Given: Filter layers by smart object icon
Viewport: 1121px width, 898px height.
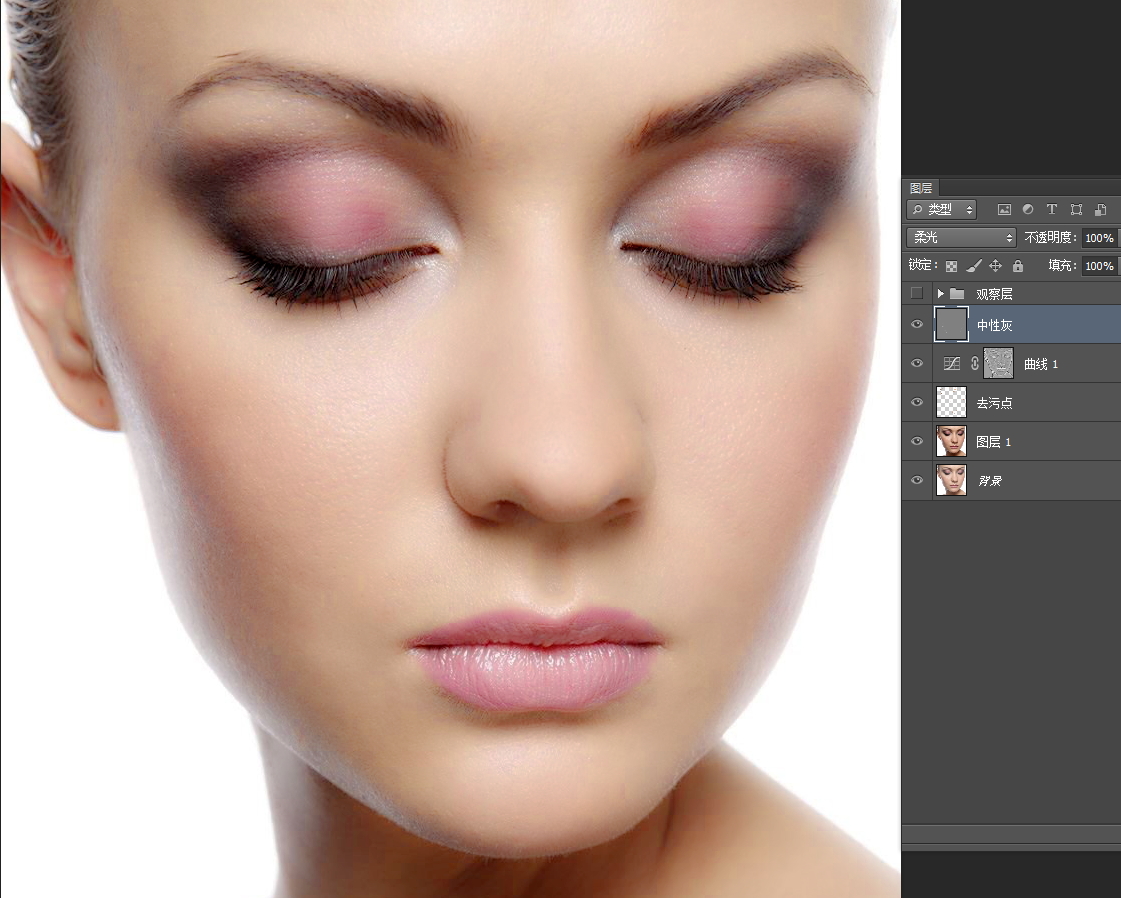Looking at the screenshot, I should 1100,209.
